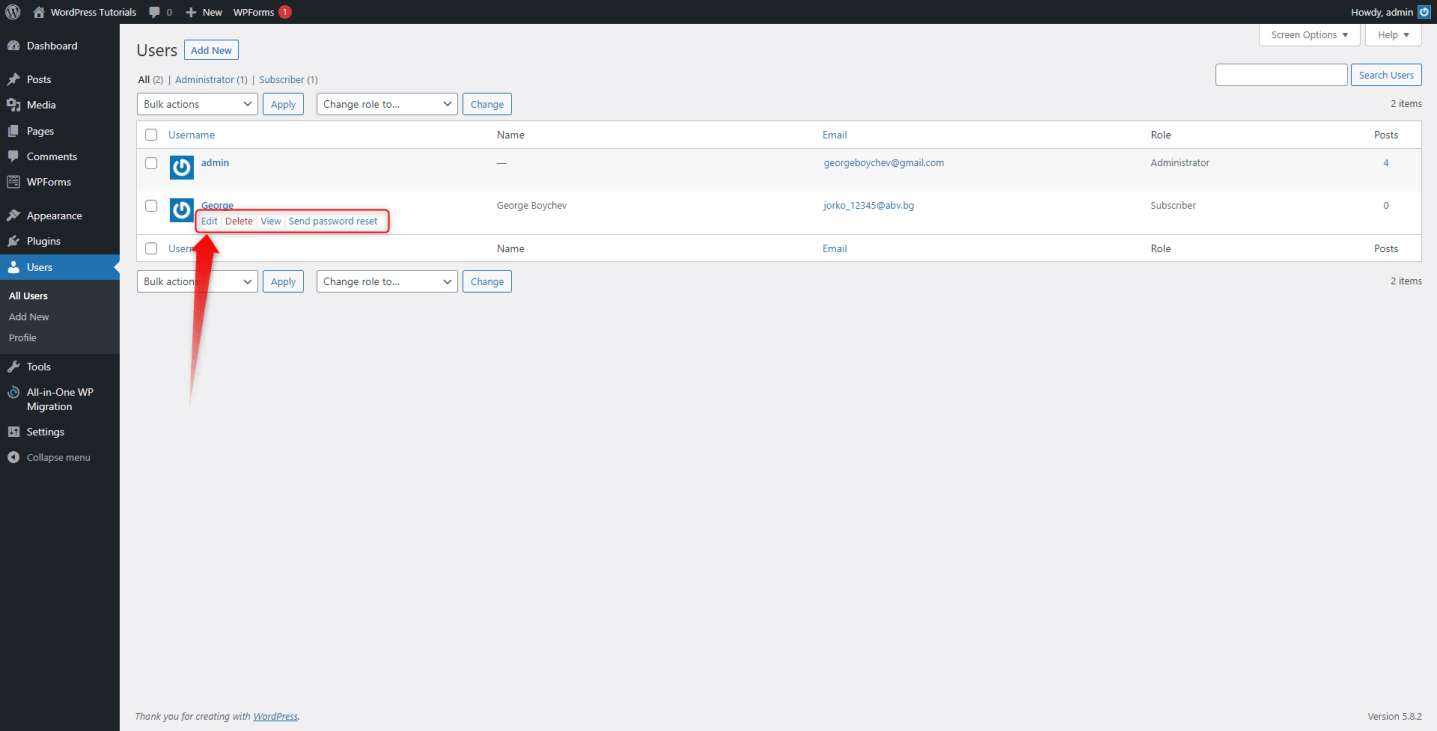This screenshot has height=731, width=1437.
Task: Click the bottom Change button
Action: (487, 282)
